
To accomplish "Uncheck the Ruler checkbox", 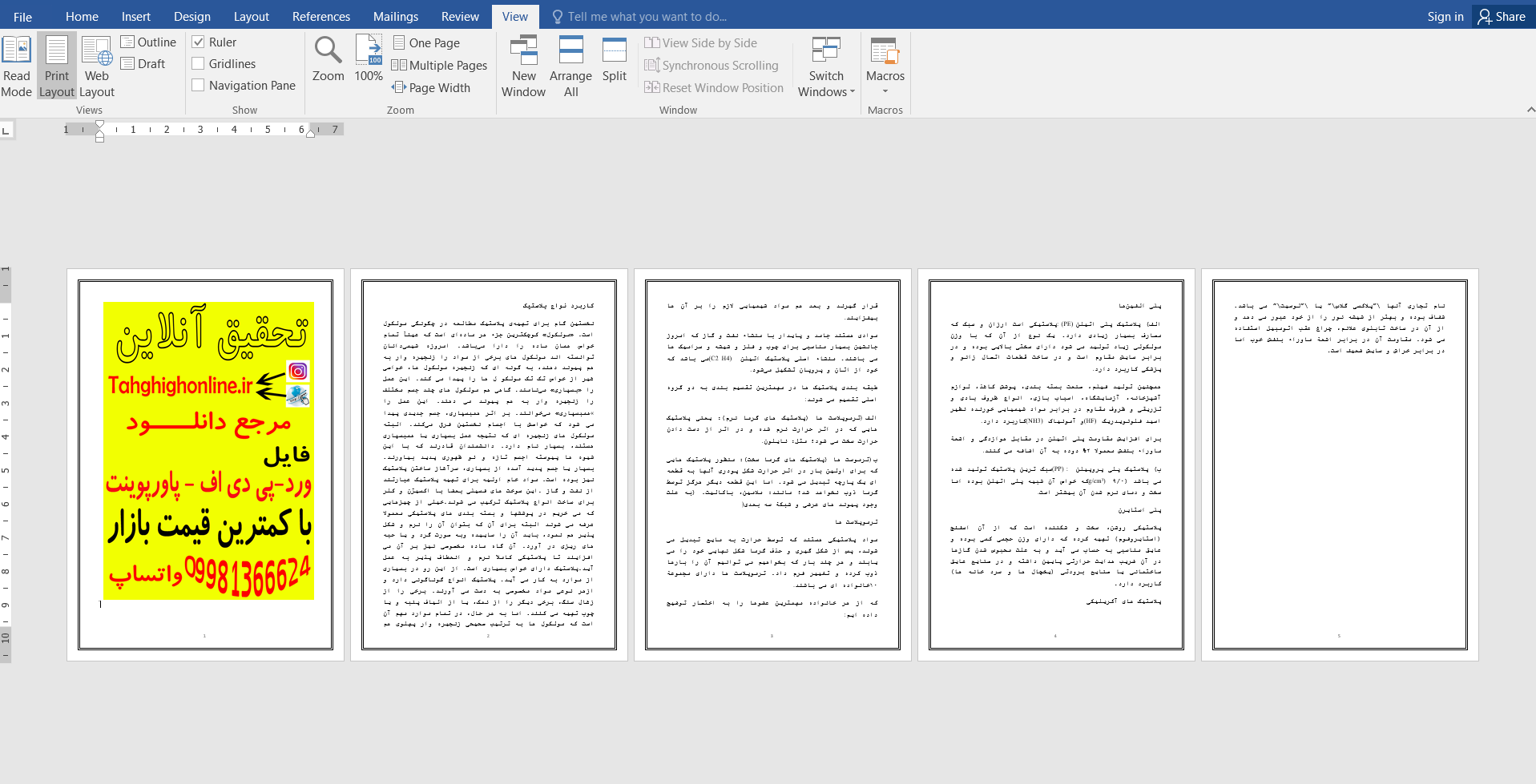I will [x=199, y=42].
